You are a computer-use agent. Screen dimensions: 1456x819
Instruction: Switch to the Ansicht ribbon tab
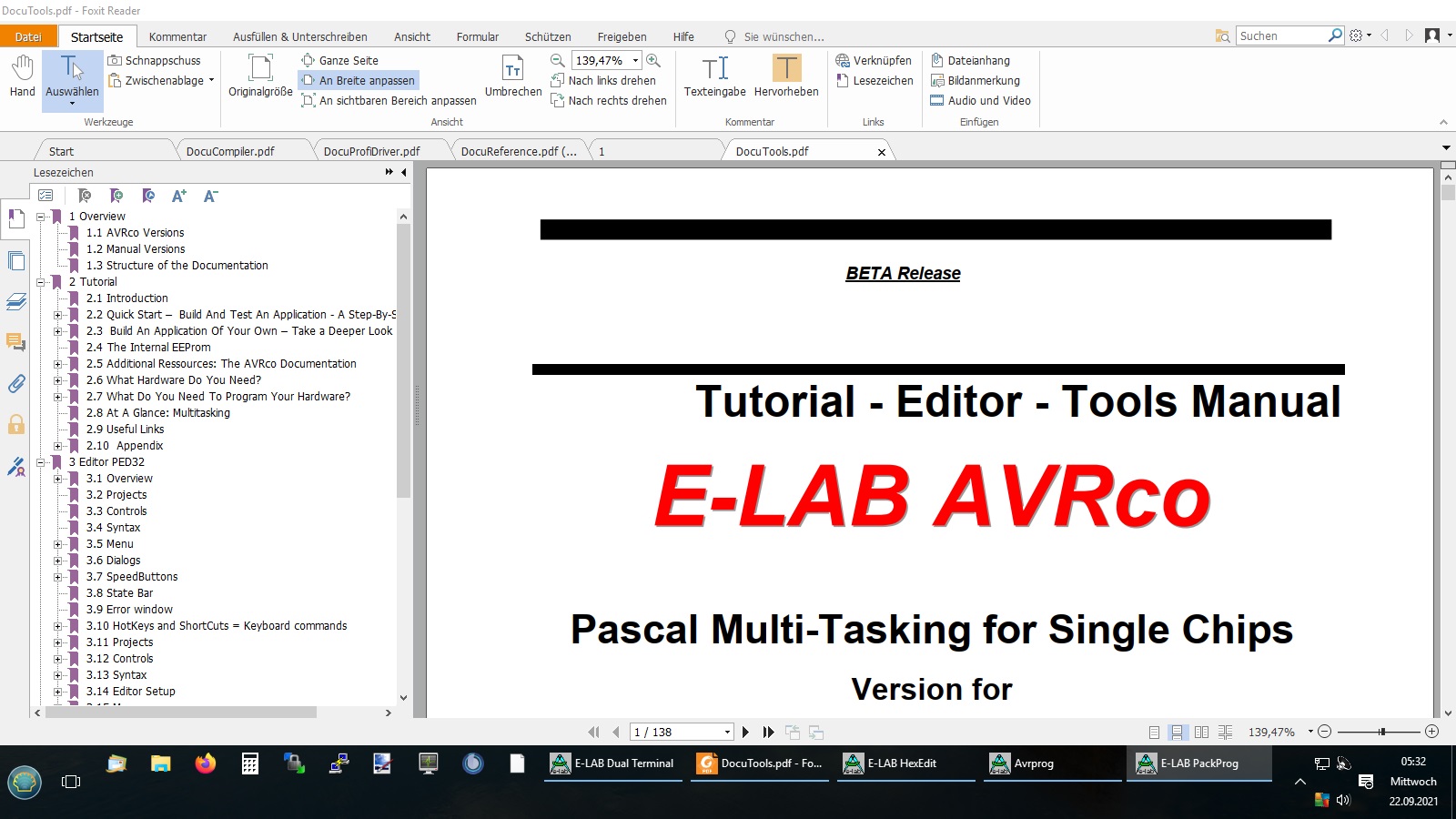[x=412, y=36]
